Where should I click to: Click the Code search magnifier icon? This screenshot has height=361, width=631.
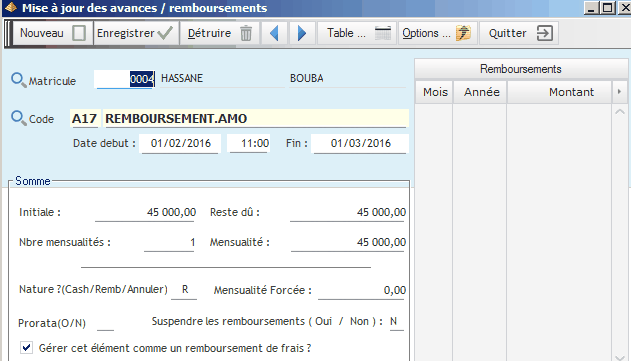click(19, 118)
